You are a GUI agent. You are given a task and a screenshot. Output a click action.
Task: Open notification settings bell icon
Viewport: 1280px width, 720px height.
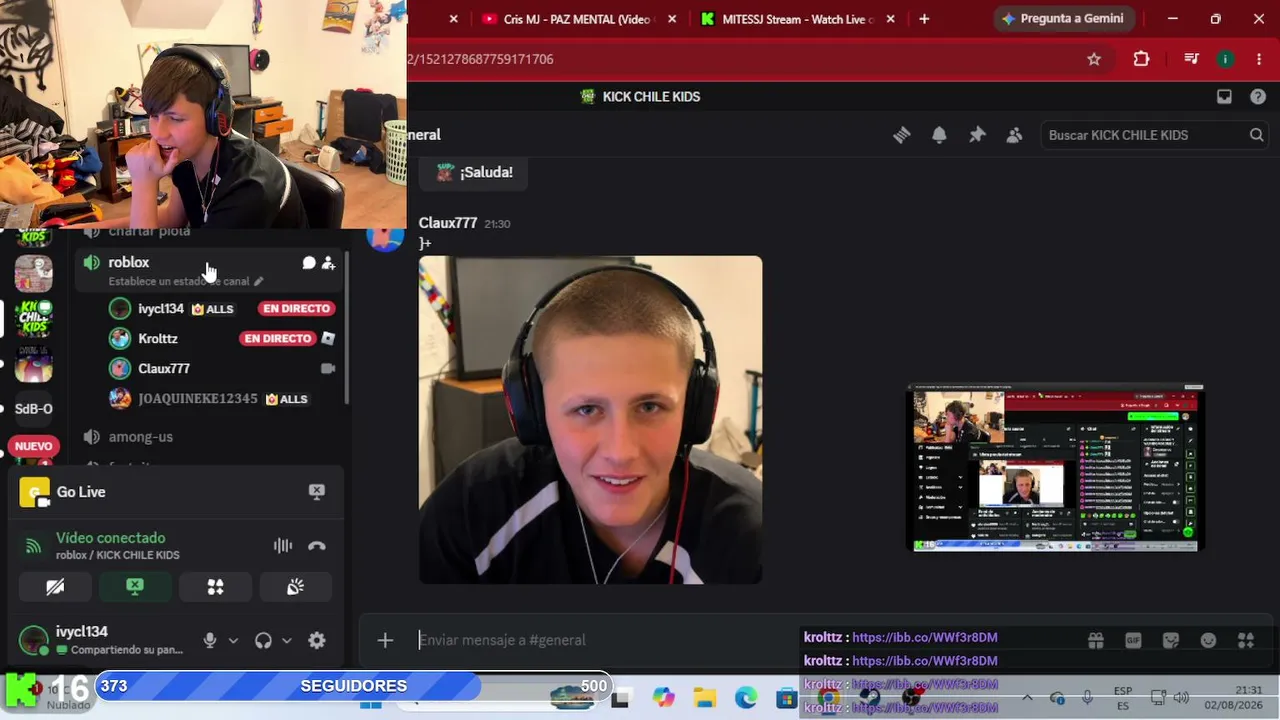click(x=939, y=135)
